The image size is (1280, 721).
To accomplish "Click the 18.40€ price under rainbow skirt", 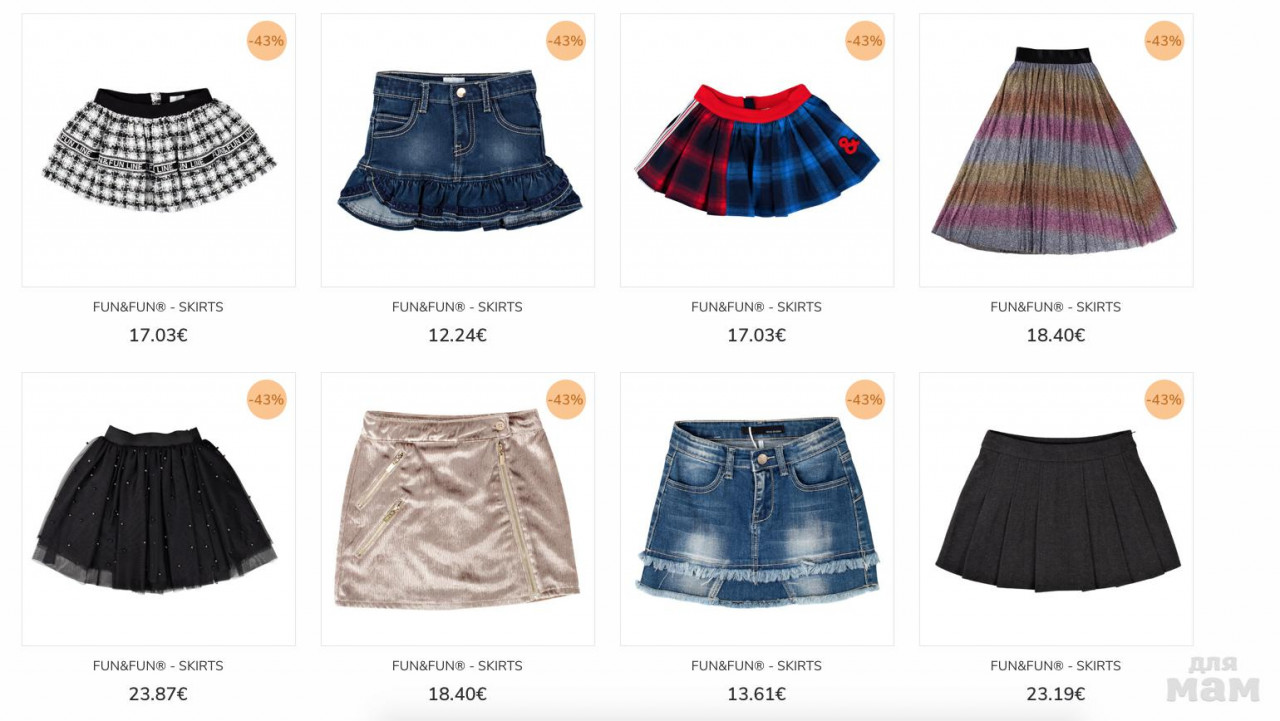I will point(1056,335).
